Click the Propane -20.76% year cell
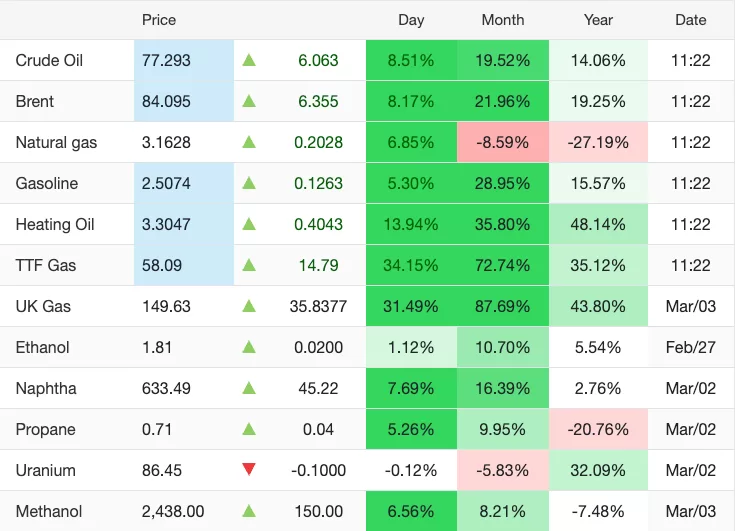 coord(598,430)
